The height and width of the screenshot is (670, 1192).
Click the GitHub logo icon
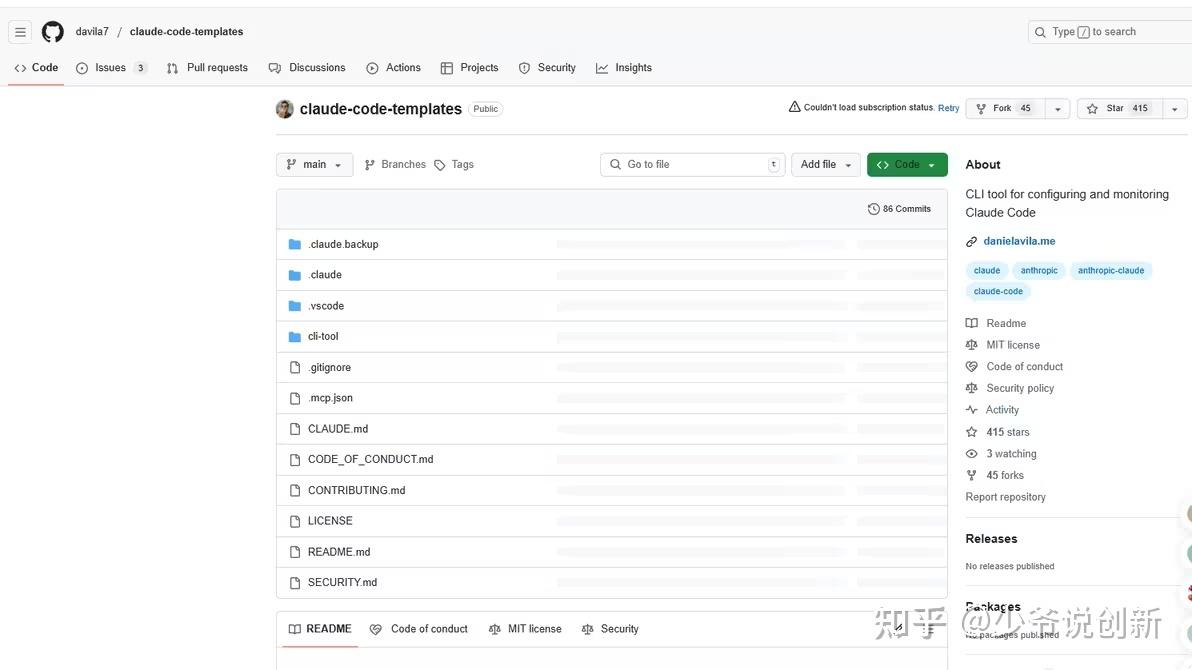click(x=52, y=32)
